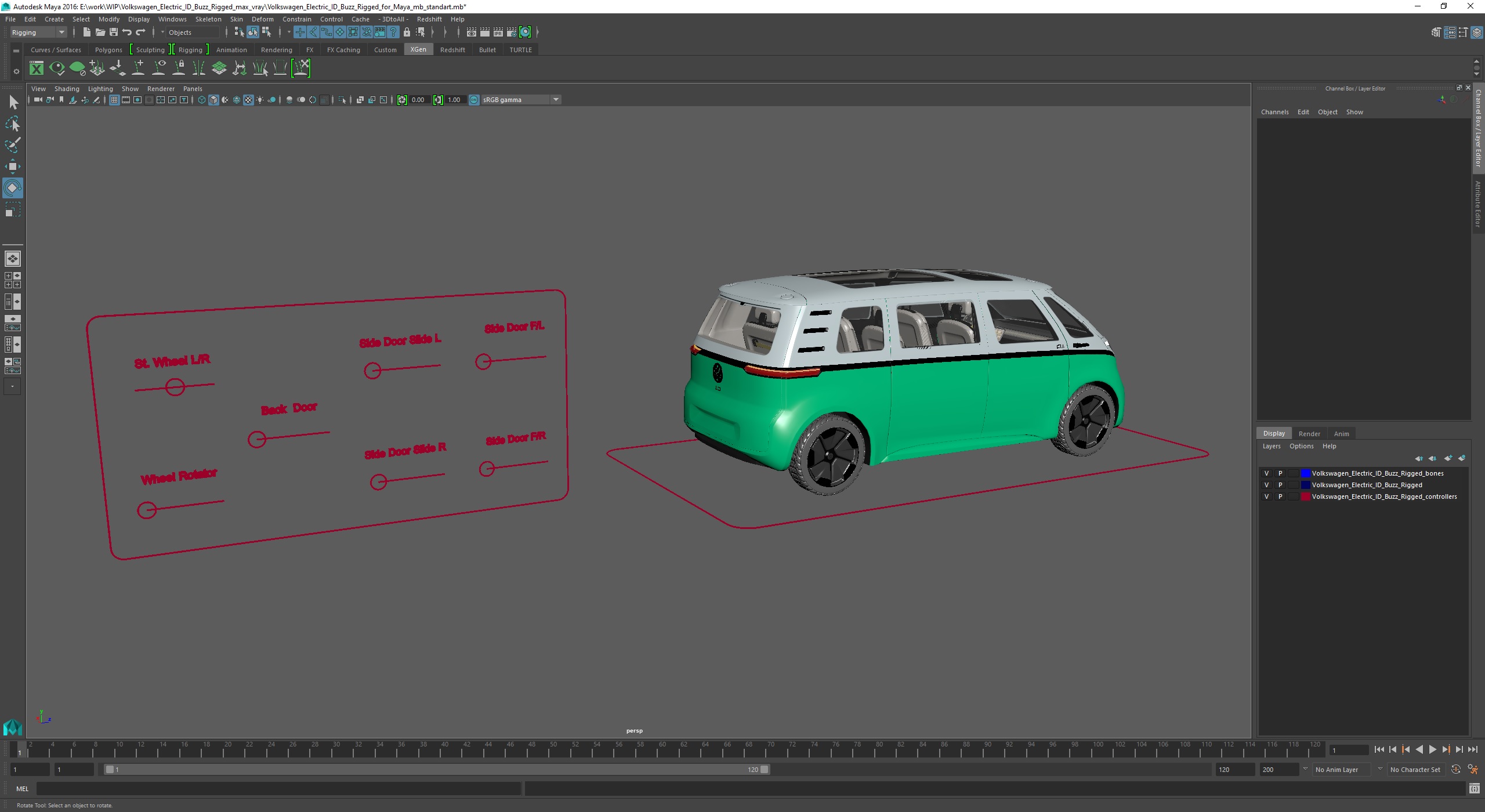The image size is (1485, 812).
Task: Click the smooth shade all cube icon
Action: point(213,100)
